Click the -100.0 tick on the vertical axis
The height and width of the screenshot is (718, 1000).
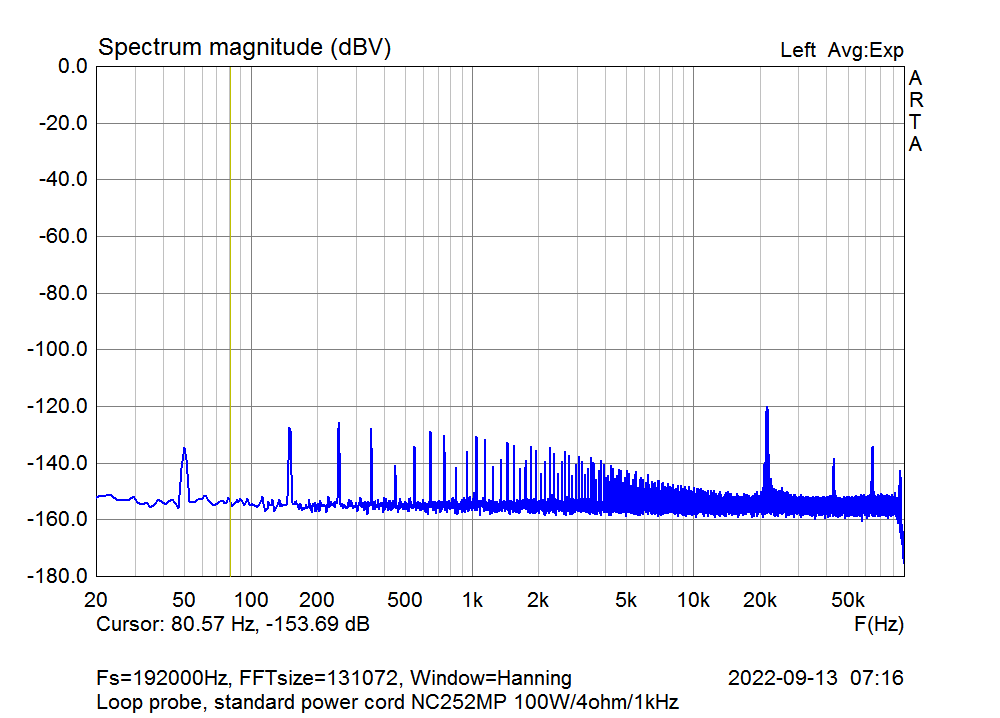tap(60, 350)
